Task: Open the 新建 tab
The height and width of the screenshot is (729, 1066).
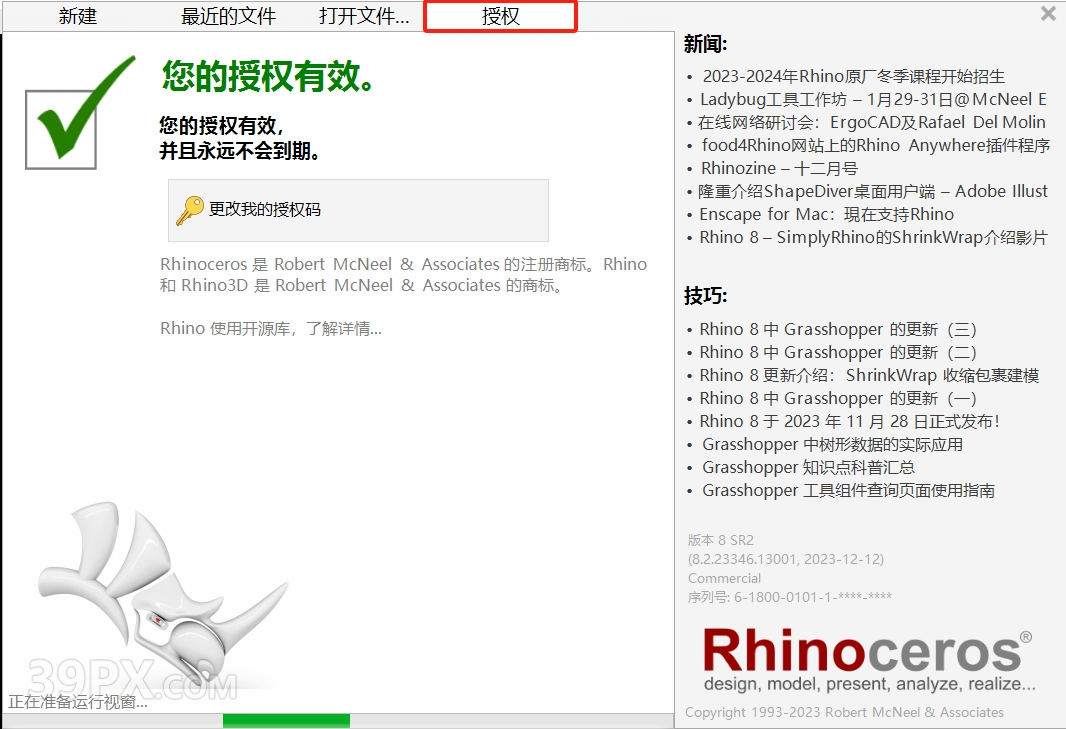Action: (x=78, y=16)
